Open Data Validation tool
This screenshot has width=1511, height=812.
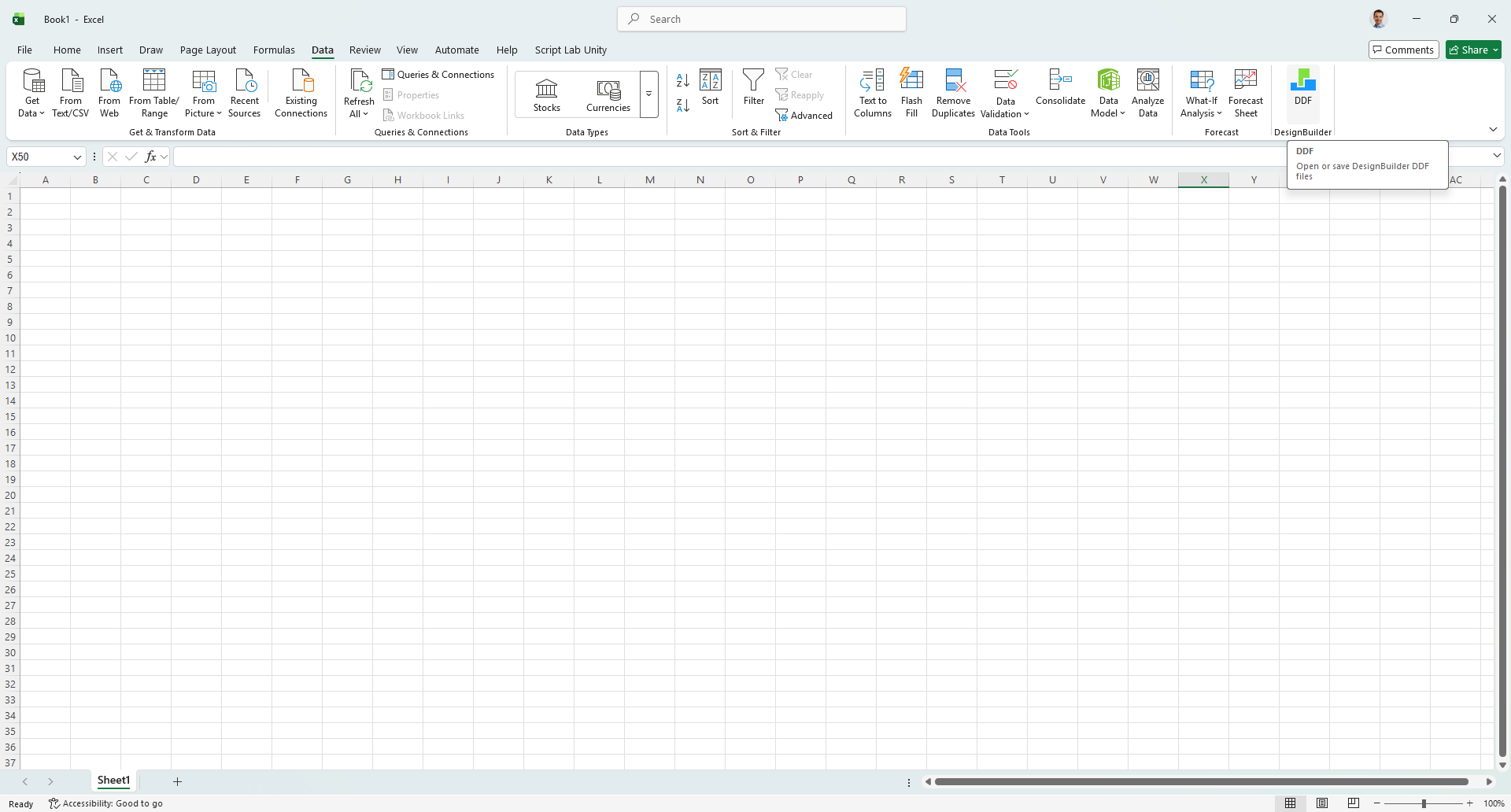[x=1005, y=93]
